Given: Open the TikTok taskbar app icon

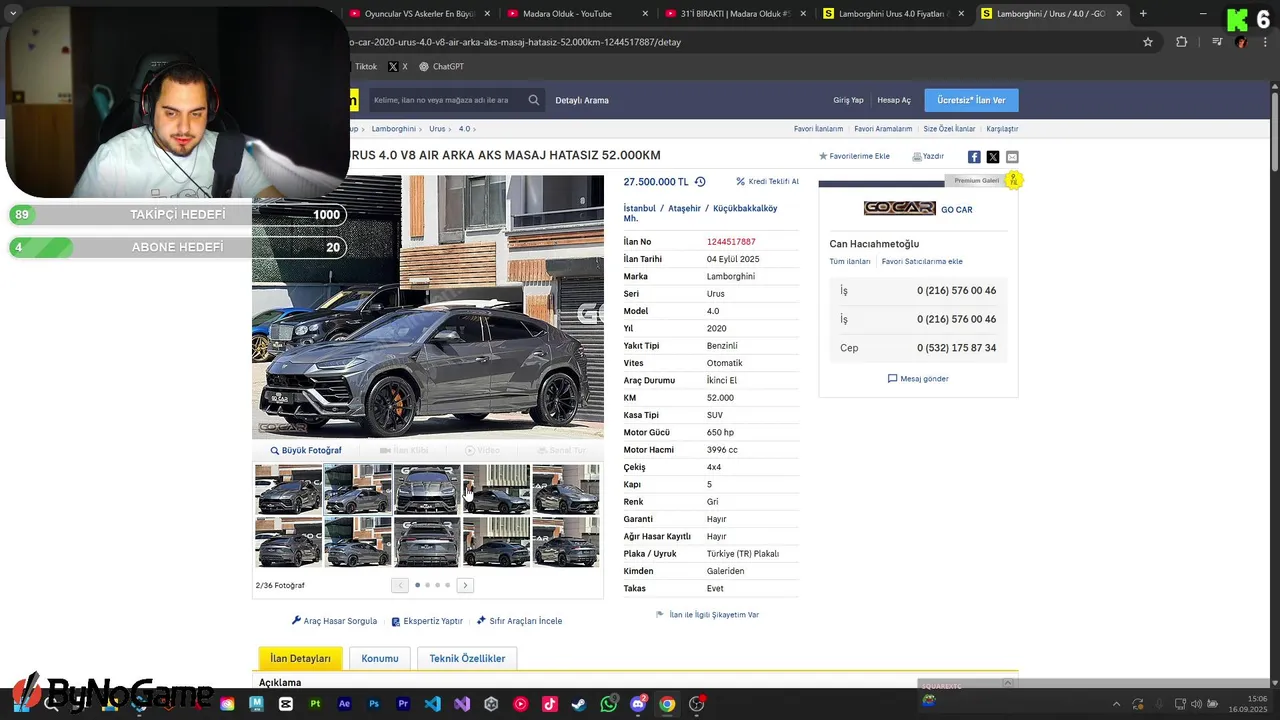Looking at the screenshot, I should pyautogui.click(x=550, y=704).
